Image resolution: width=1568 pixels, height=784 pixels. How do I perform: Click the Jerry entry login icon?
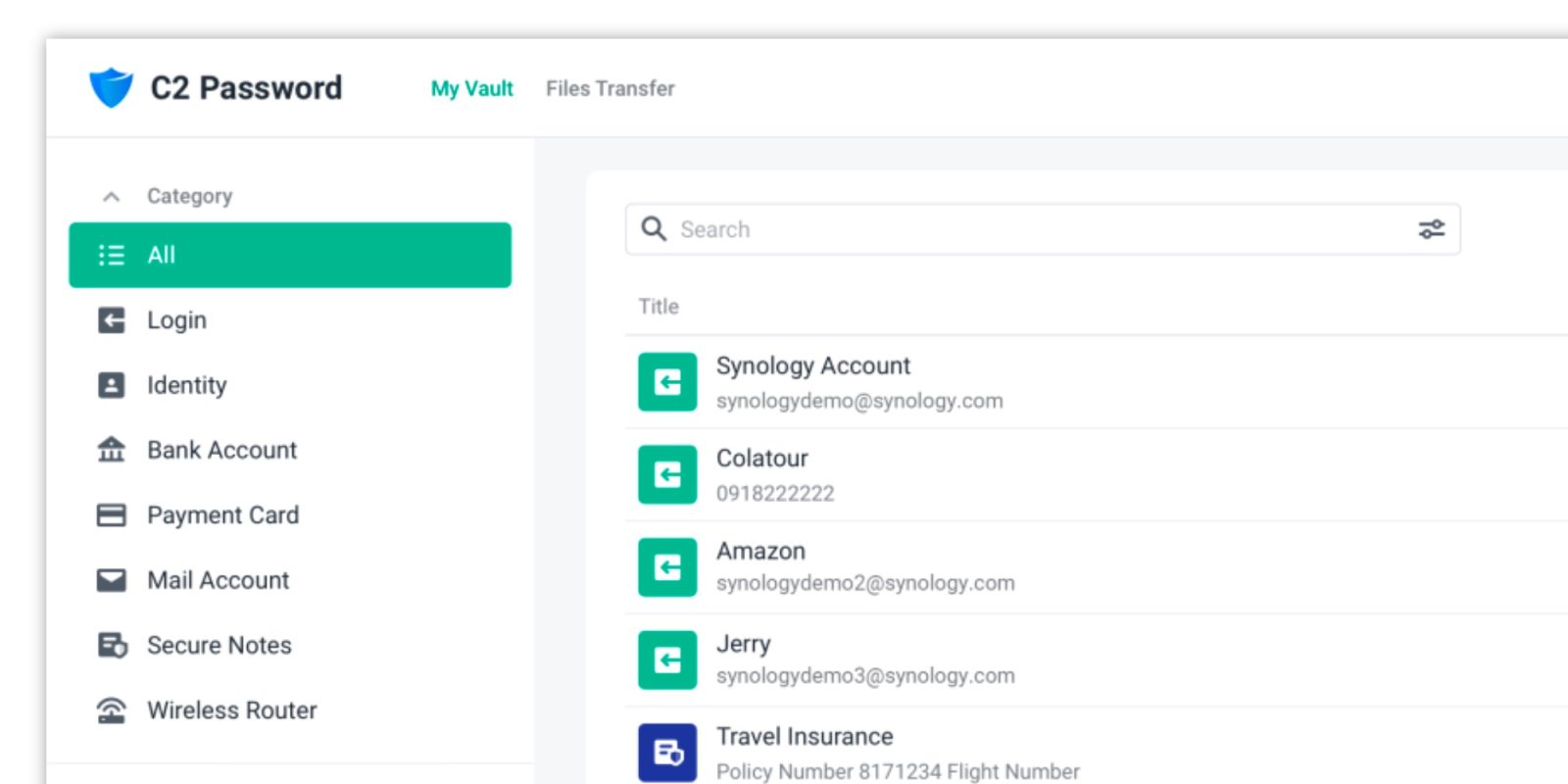[667, 661]
